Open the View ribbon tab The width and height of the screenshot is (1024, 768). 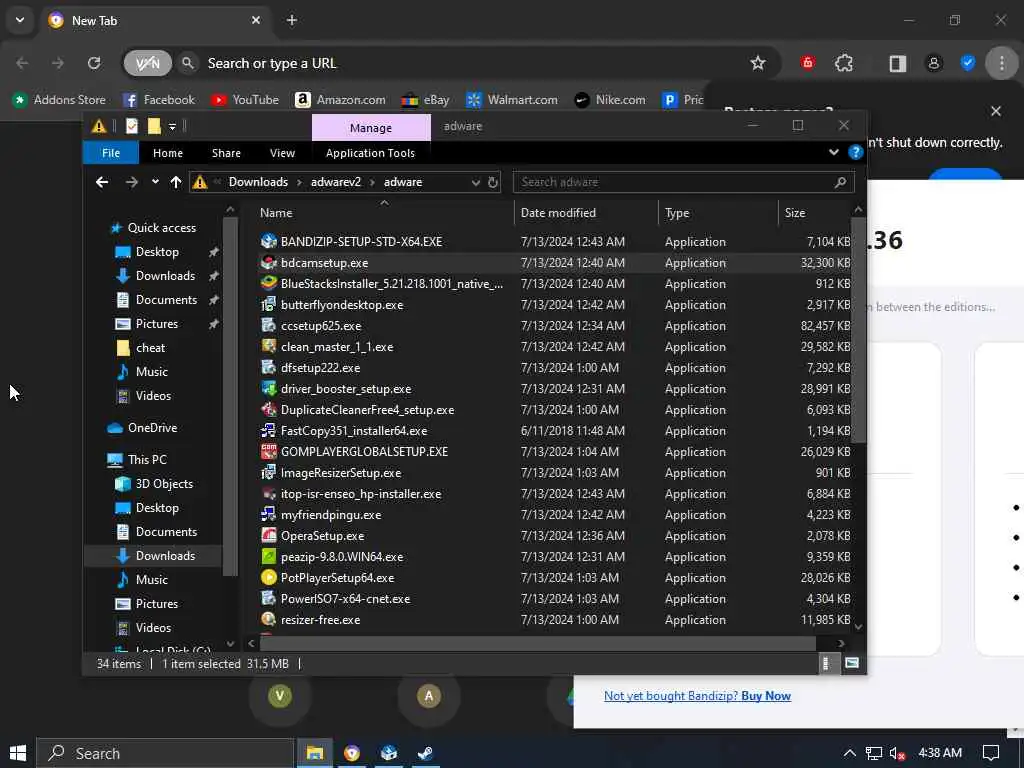[x=282, y=153]
